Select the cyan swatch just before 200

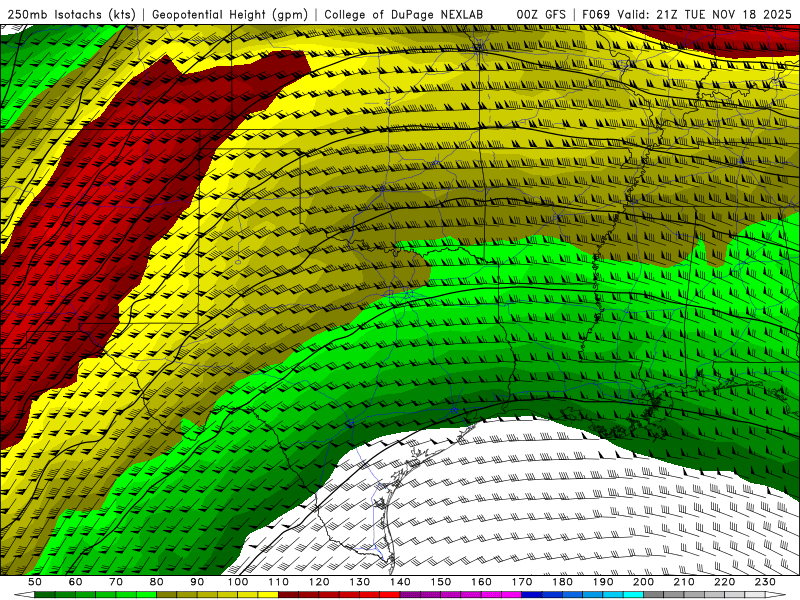[x=633, y=594]
